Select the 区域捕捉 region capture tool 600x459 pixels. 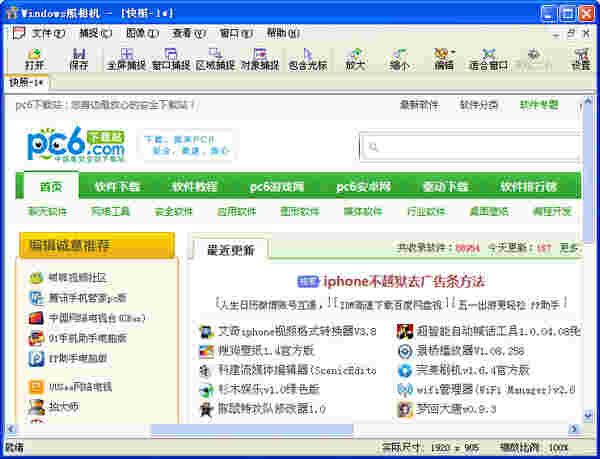(x=215, y=59)
